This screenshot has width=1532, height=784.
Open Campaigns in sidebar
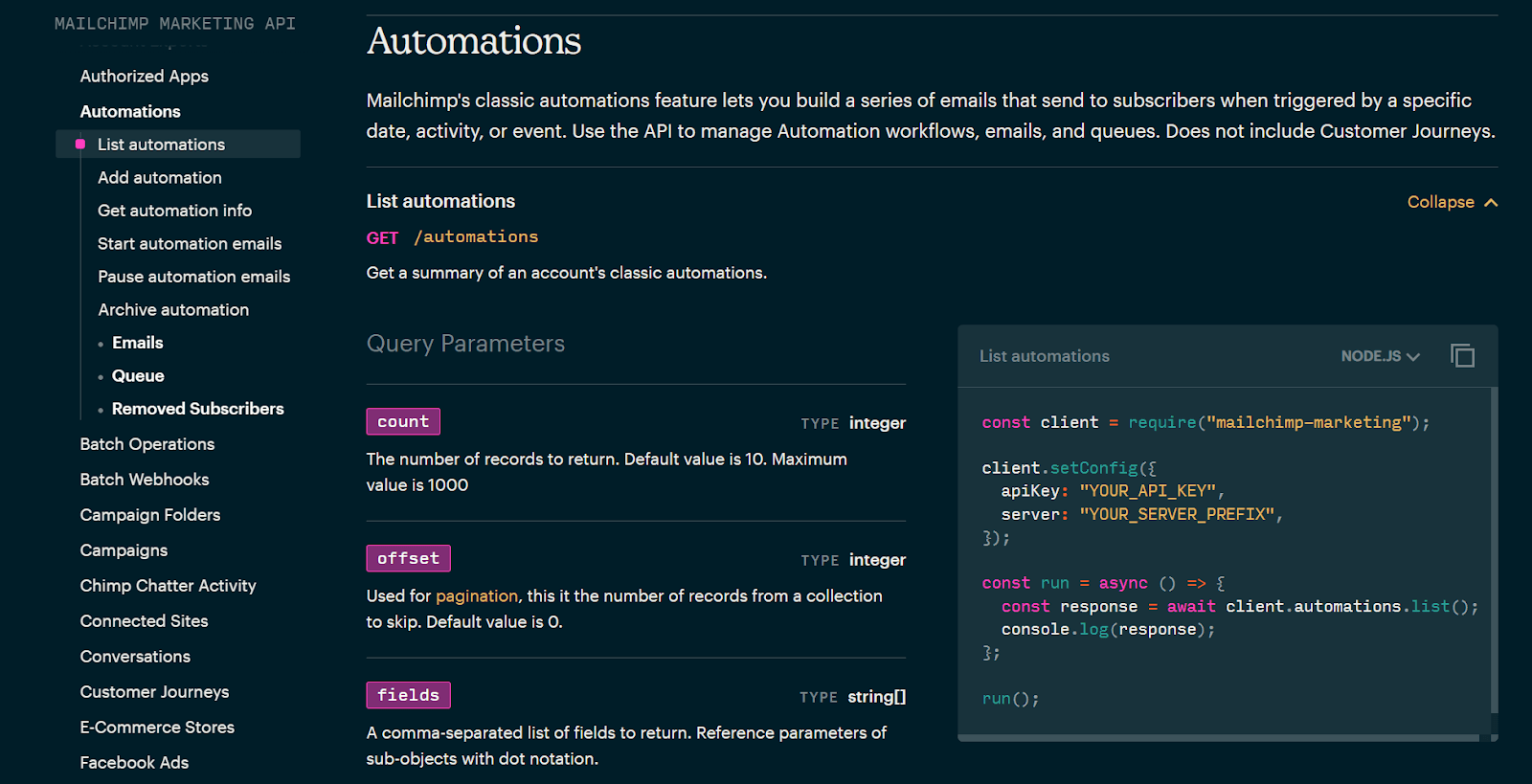tap(124, 550)
